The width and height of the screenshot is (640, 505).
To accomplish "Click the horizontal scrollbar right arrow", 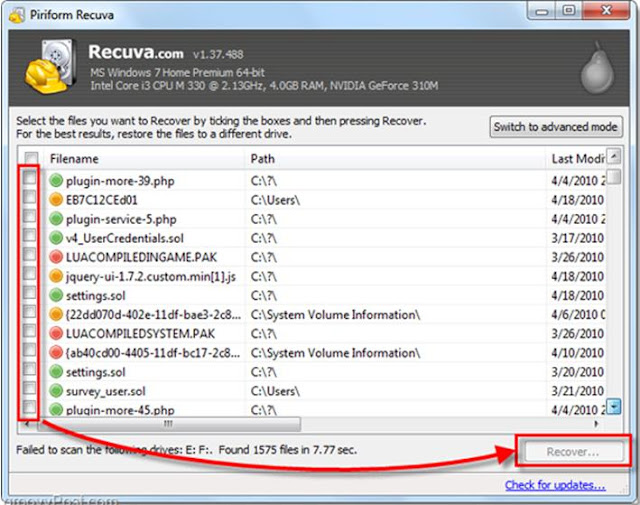I will point(596,424).
